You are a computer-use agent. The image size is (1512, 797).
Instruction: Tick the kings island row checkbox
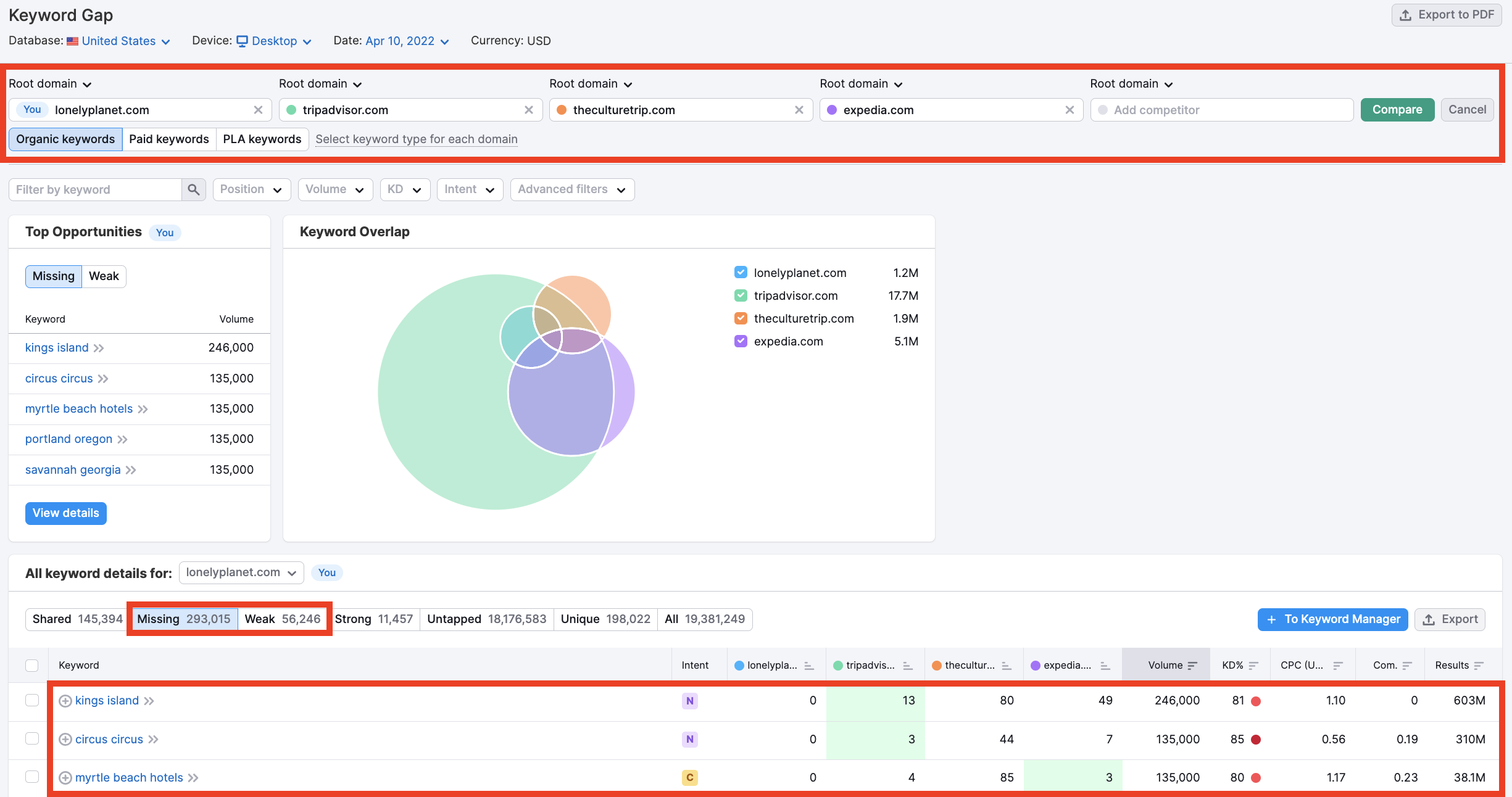click(x=32, y=700)
